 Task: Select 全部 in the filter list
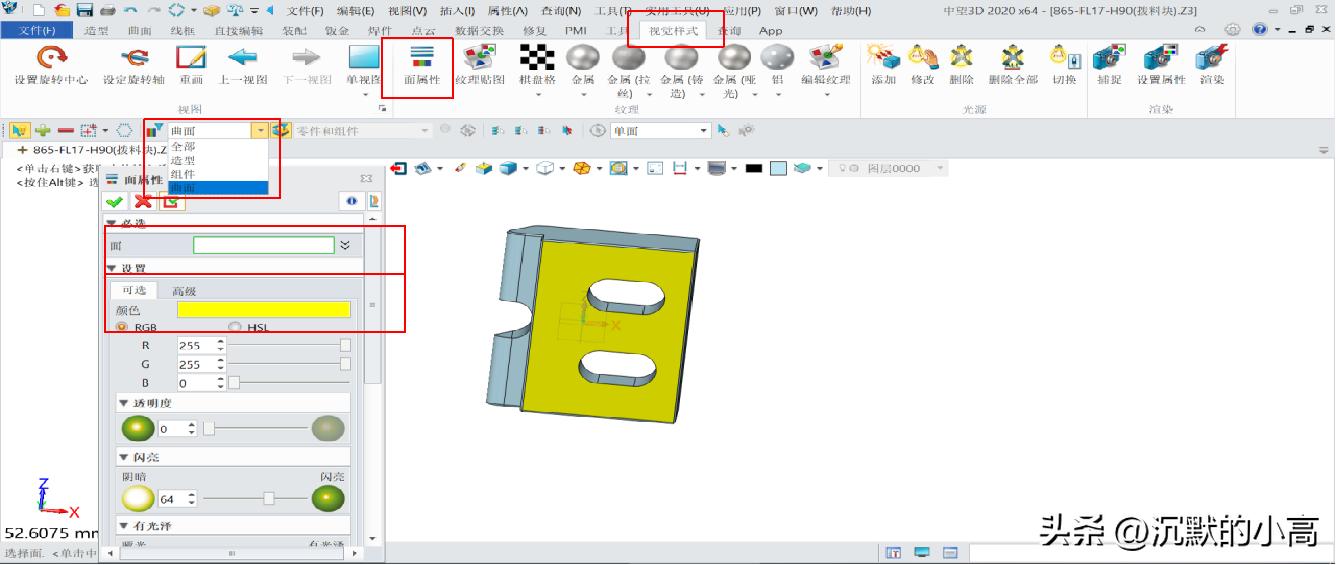pos(183,146)
